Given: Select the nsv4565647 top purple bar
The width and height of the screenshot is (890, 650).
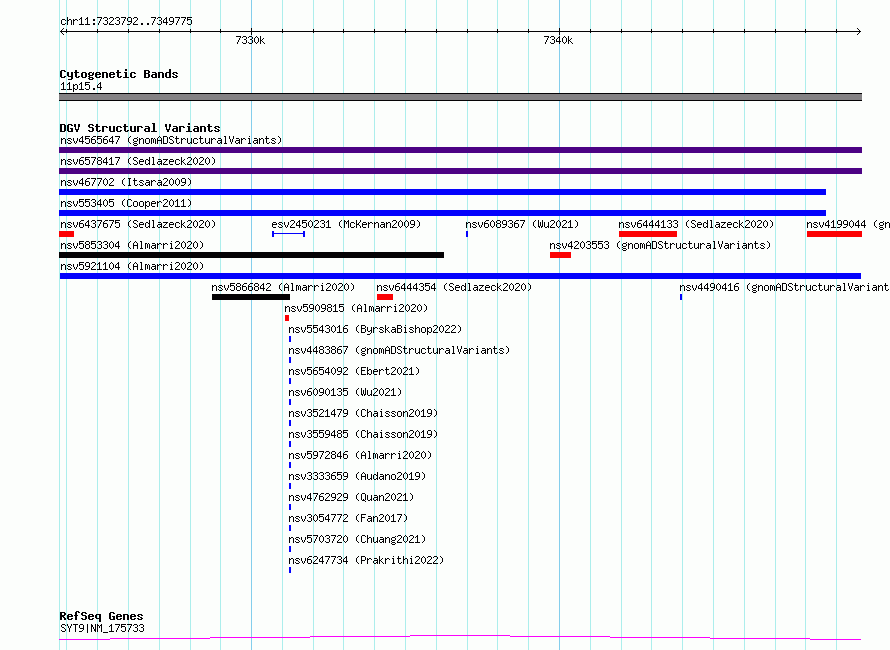Looking at the screenshot, I should [460, 150].
